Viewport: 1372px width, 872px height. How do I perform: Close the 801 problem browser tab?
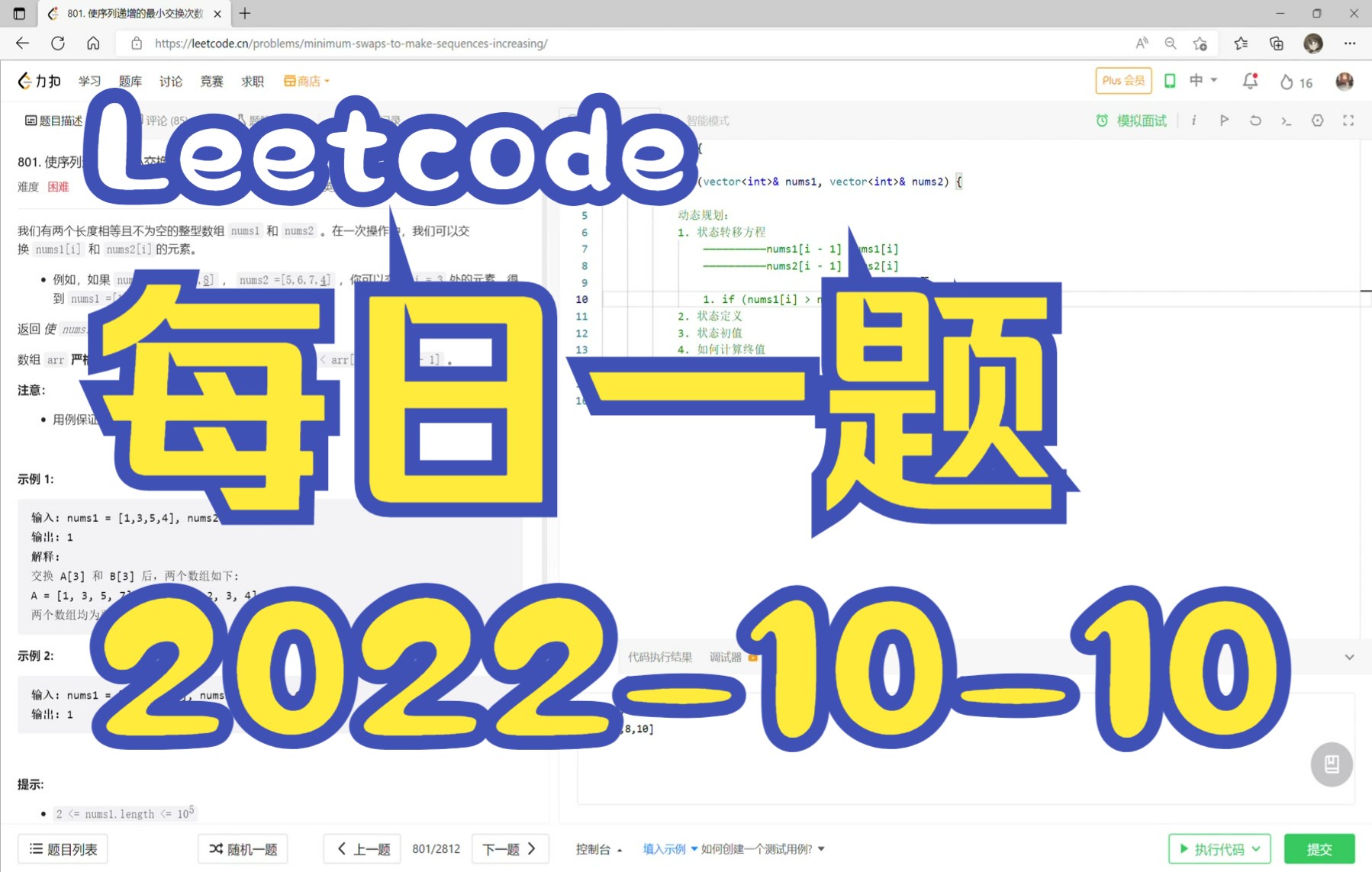tap(217, 14)
